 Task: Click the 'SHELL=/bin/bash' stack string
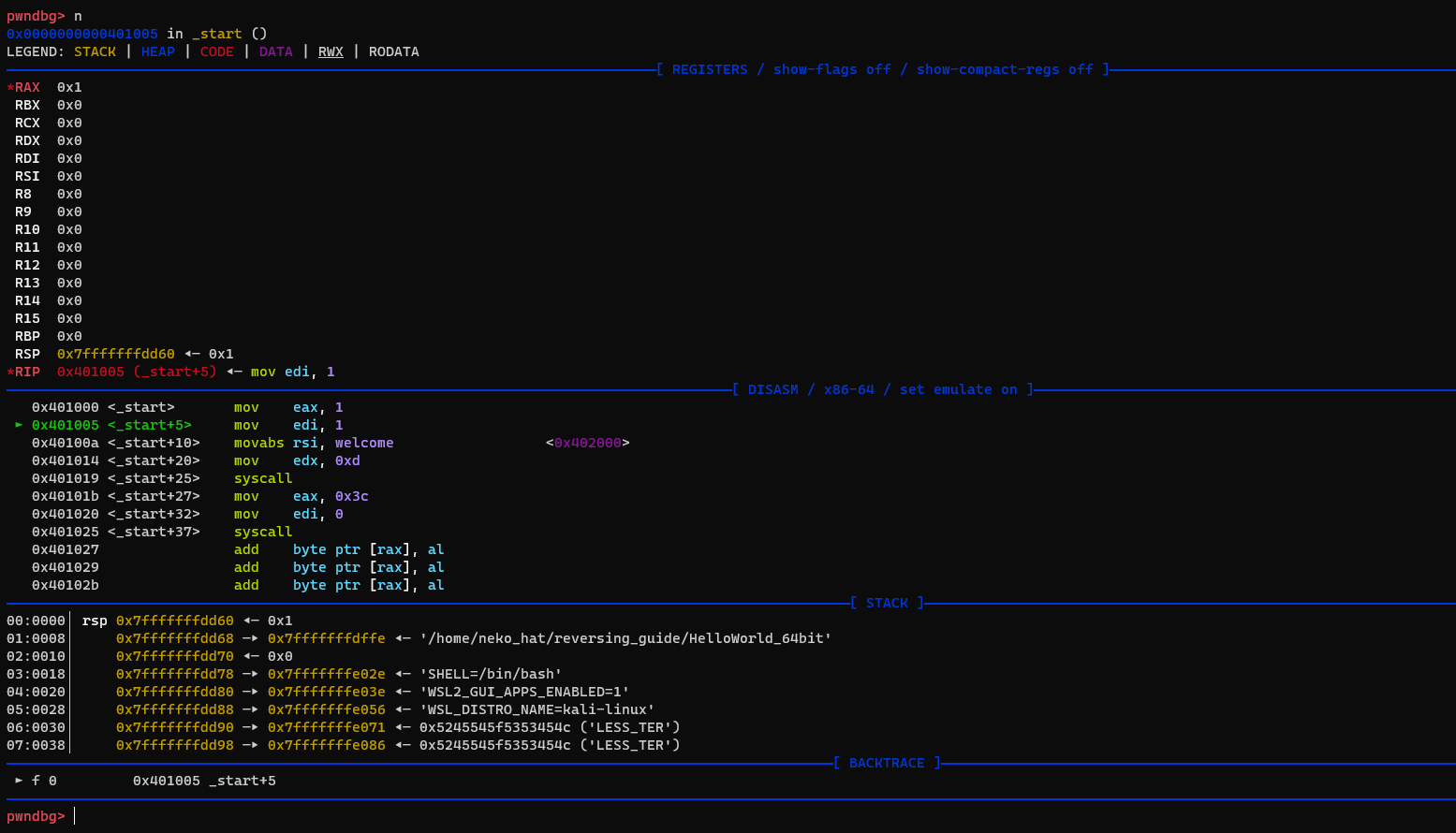[x=491, y=674]
